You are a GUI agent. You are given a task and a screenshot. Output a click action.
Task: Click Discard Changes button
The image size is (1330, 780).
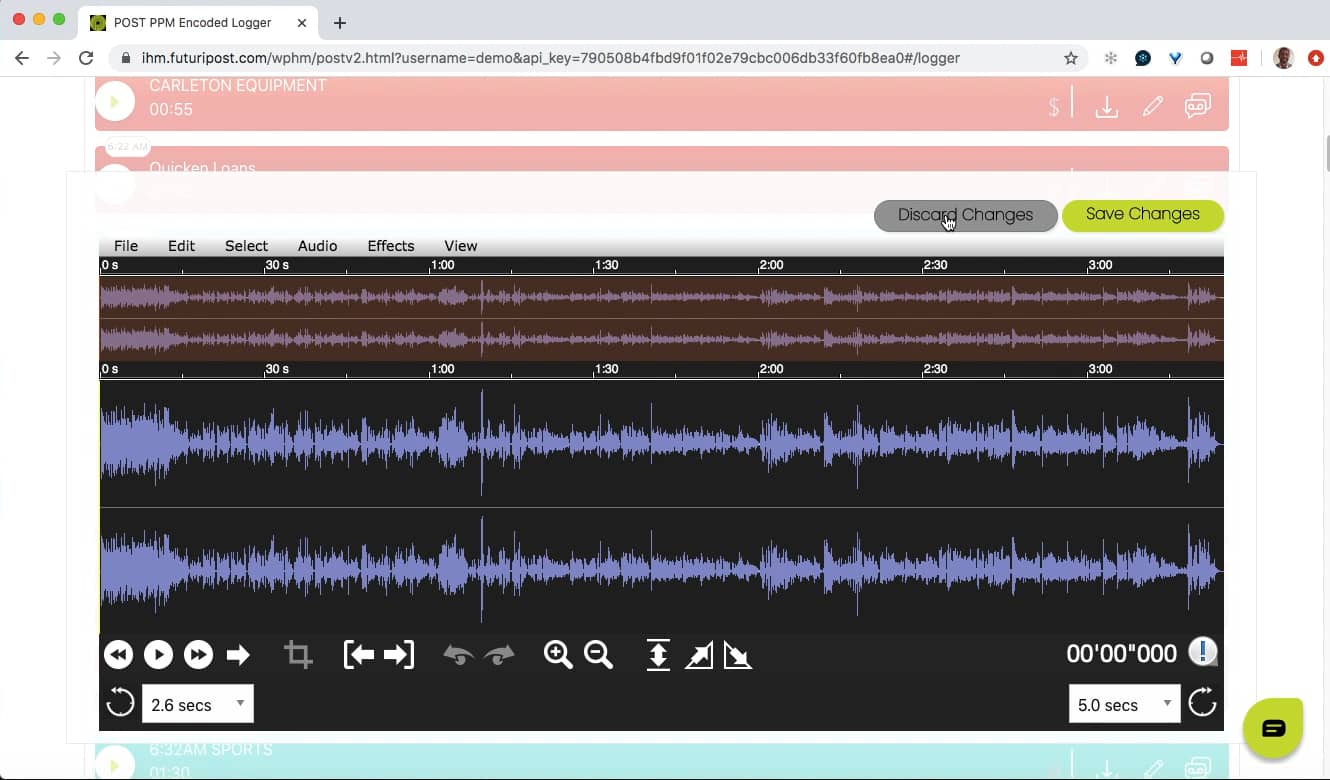click(965, 215)
